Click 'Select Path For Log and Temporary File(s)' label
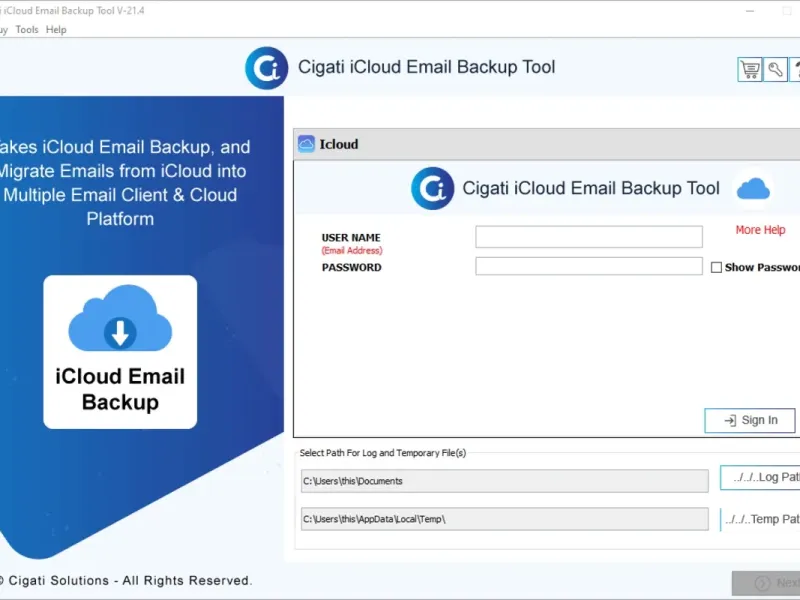 [x=383, y=453]
